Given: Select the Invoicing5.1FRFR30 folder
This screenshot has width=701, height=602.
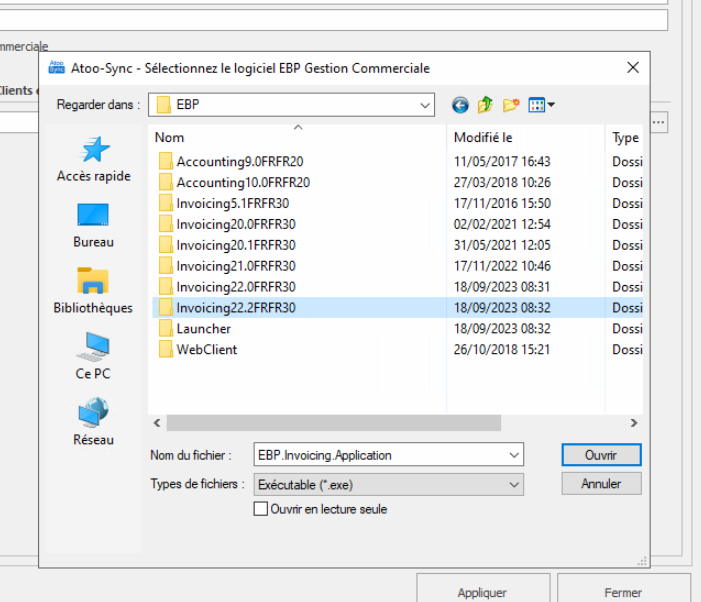Looking at the screenshot, I should 224,203.
